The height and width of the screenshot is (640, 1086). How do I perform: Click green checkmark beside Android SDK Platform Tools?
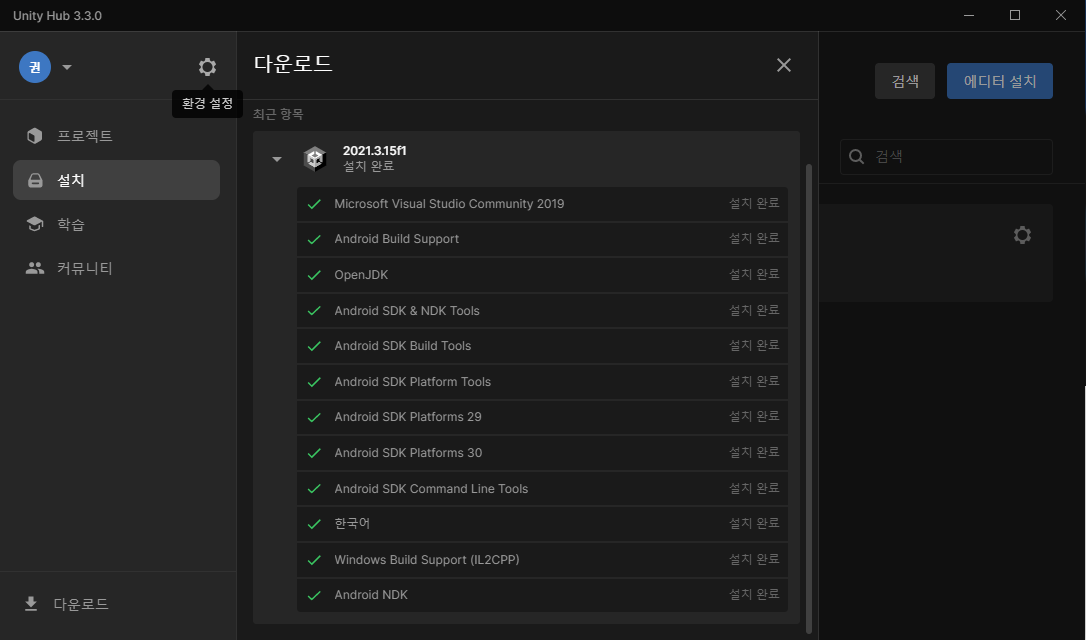point(314,382)
